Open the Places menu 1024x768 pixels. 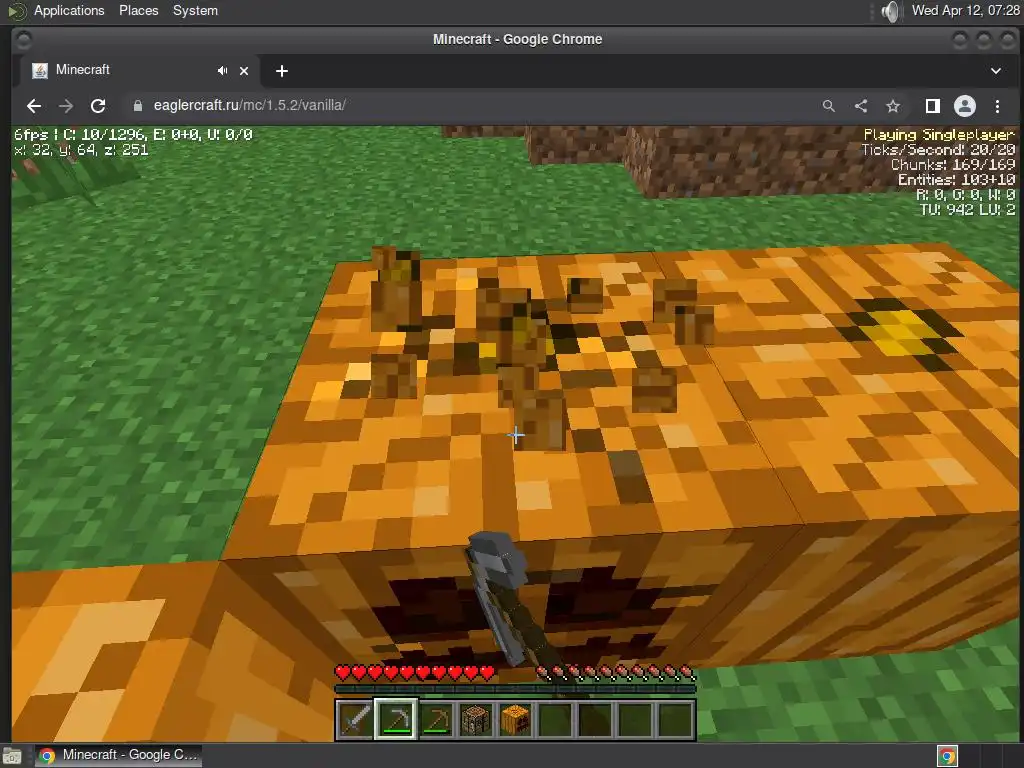click(138, 10)
